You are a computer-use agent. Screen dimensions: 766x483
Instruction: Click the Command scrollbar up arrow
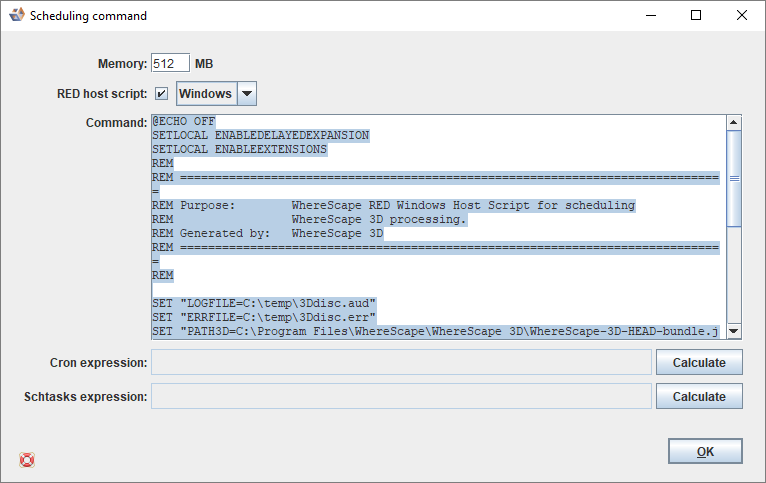click(733, 123)
